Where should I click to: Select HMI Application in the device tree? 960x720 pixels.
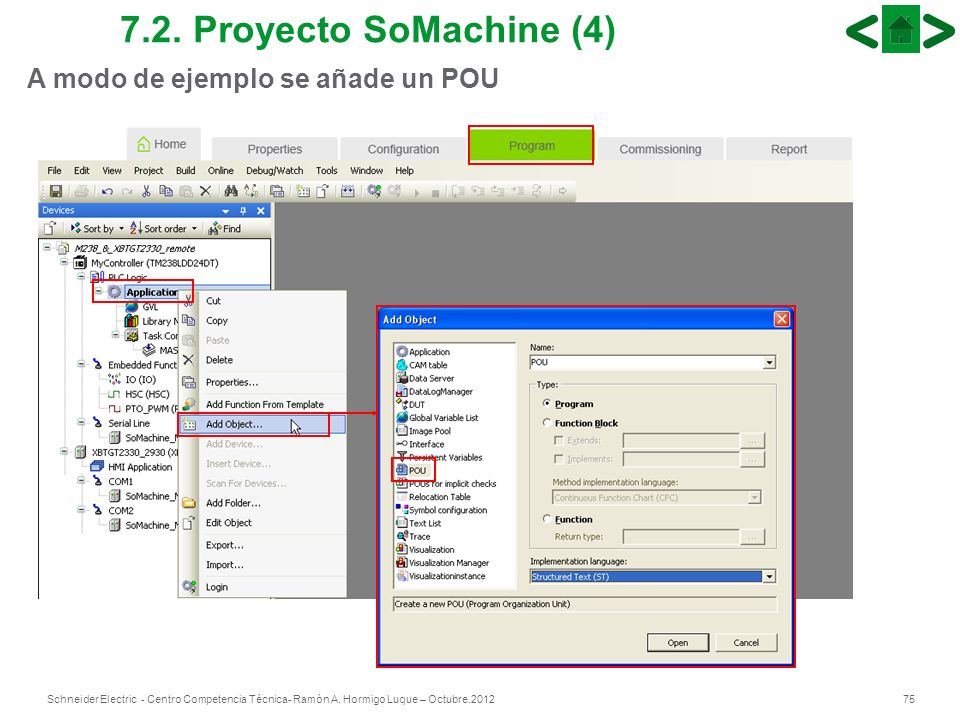point(132,467)
